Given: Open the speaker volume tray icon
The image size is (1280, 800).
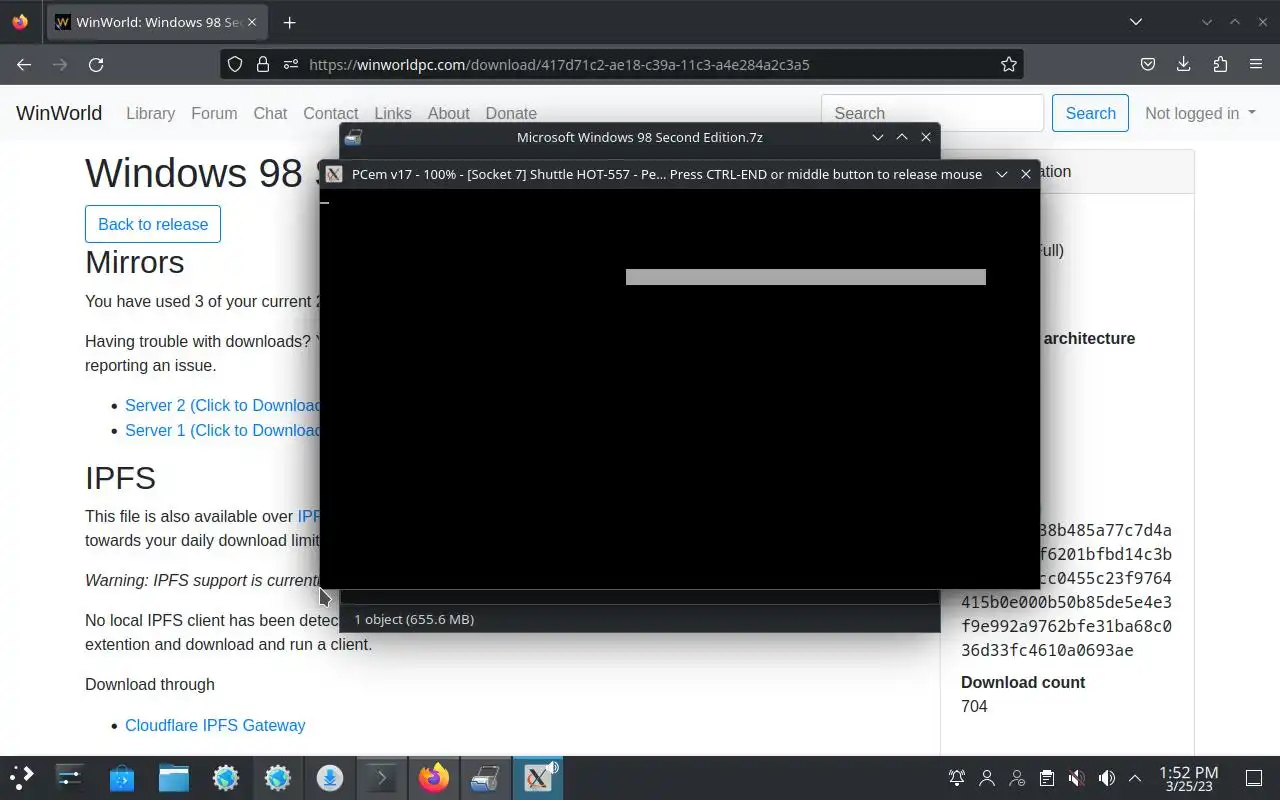Looking at the screenshot, I should [x=1106, y=778].
